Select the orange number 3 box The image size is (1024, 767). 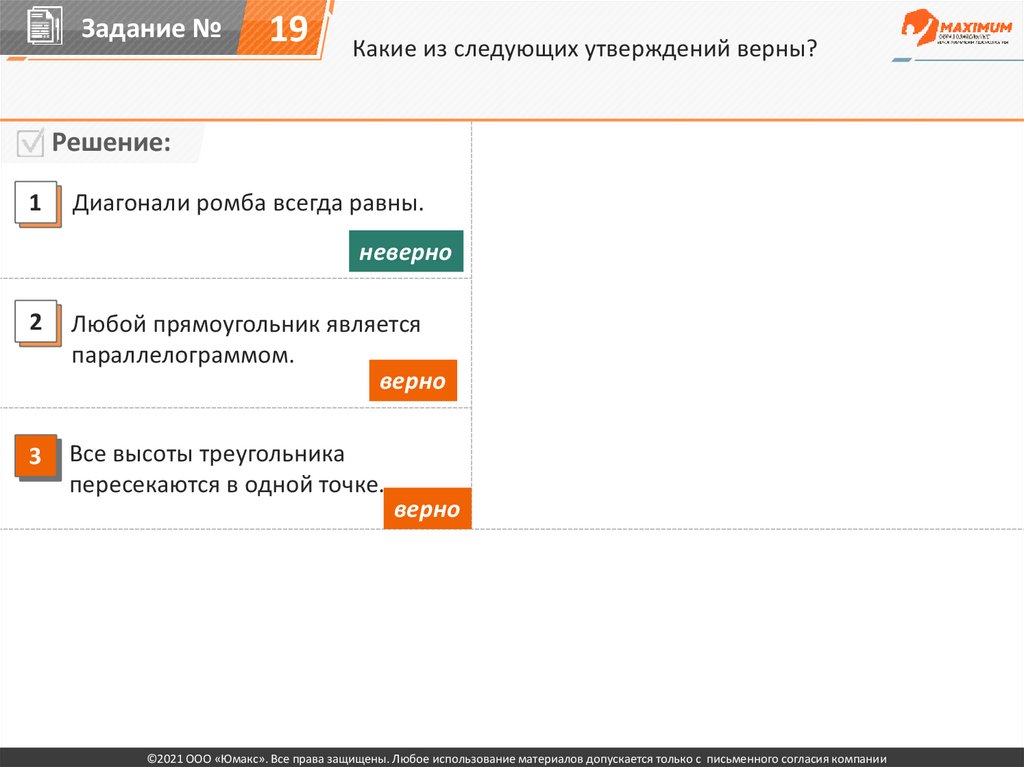click(37, 457)
